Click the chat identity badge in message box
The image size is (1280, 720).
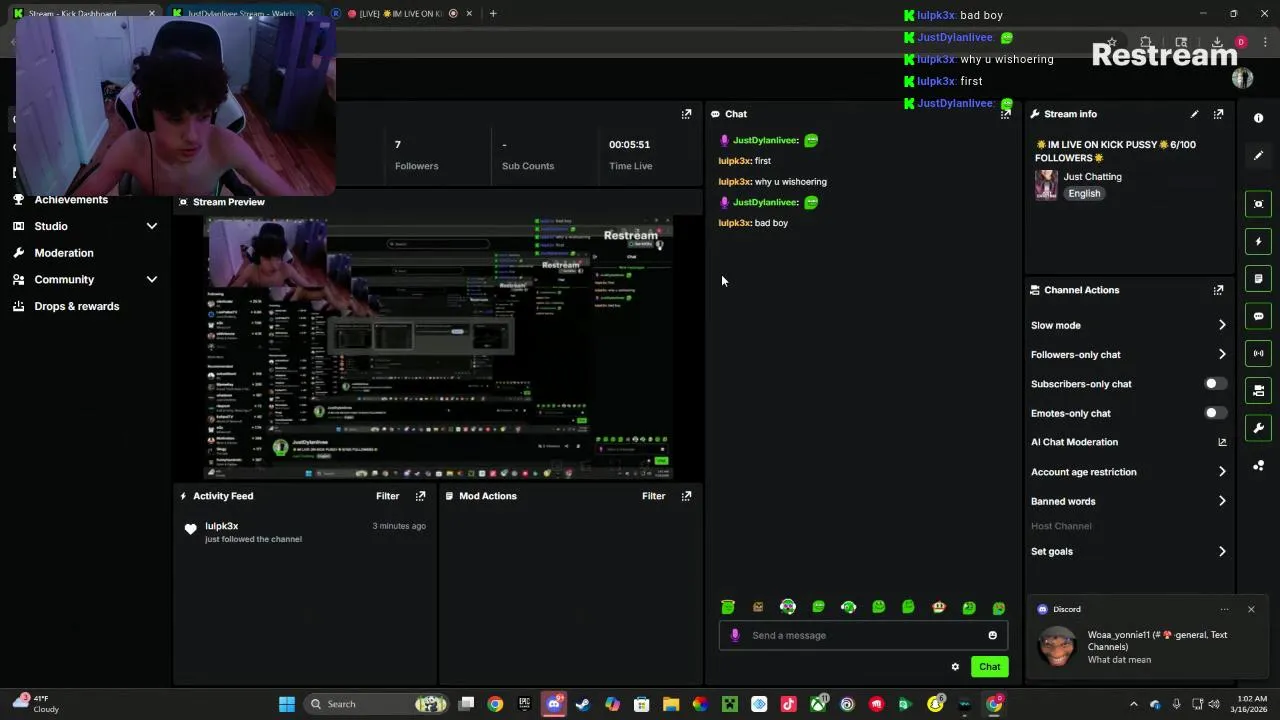click(x=735, y=635)
